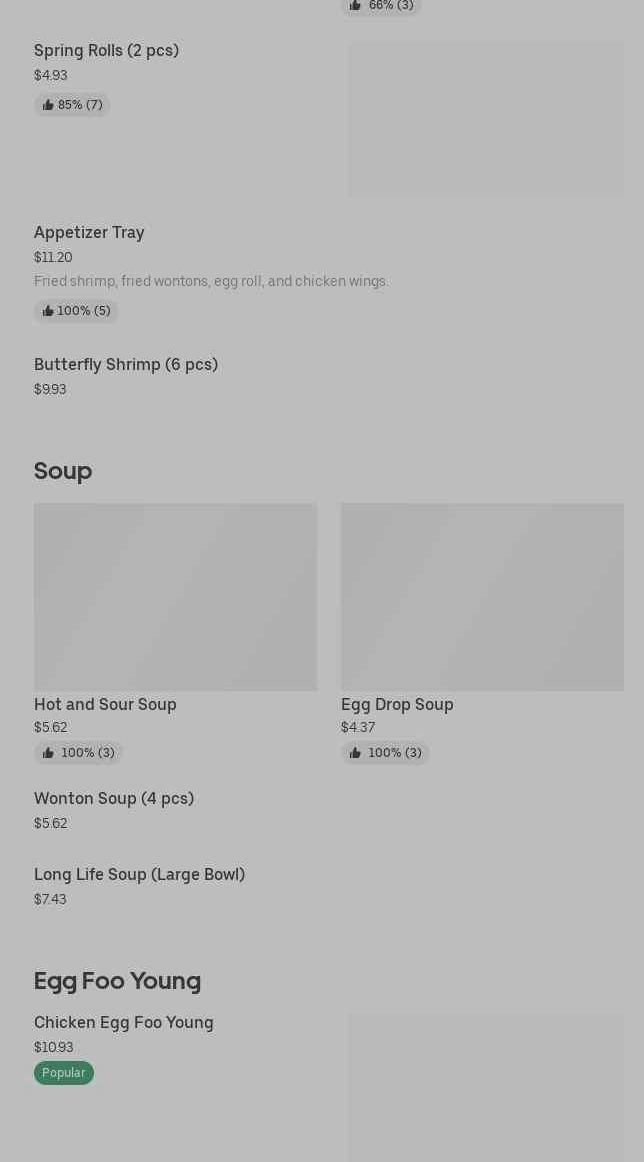
Task: Click the thumbs-up icon under Hot and Sour Soup
Action: coord(48,753)
